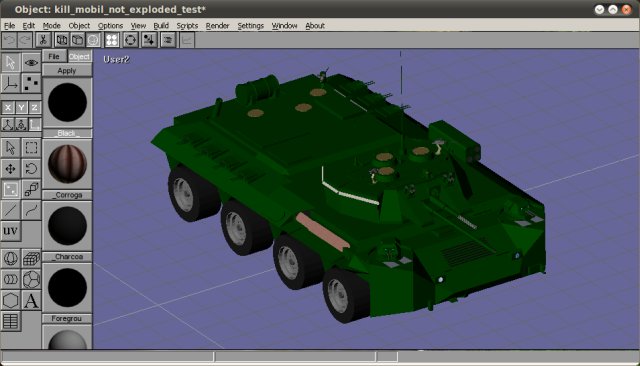640x366 pixels.
Task: Click the UV tool button
Action: coord(11,231)
